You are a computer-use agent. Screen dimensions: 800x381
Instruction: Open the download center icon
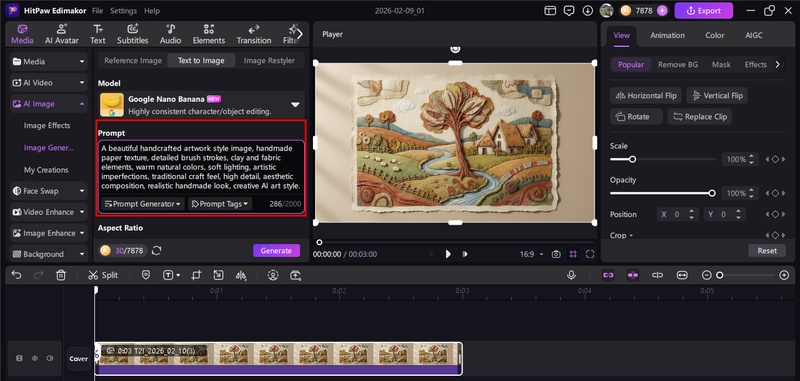588,11
